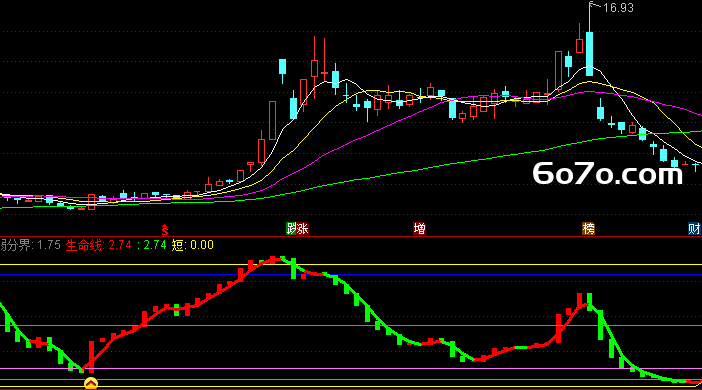
Task: Click the 6o7o.com watermark link
Action: tap(608, 174)
